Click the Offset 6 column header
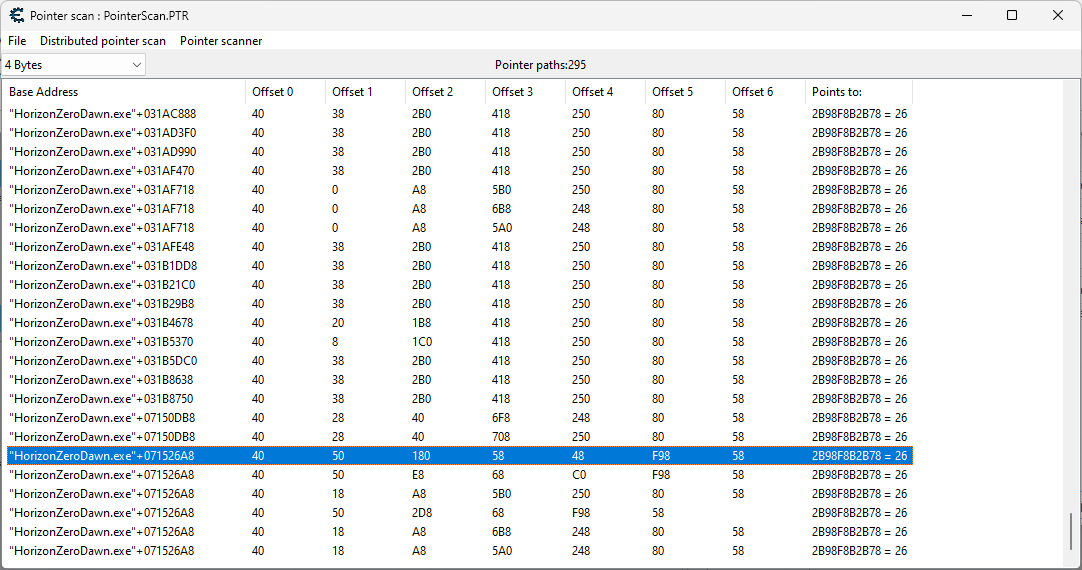Screen dimensions: 1082x570 (x=765, y=92)
